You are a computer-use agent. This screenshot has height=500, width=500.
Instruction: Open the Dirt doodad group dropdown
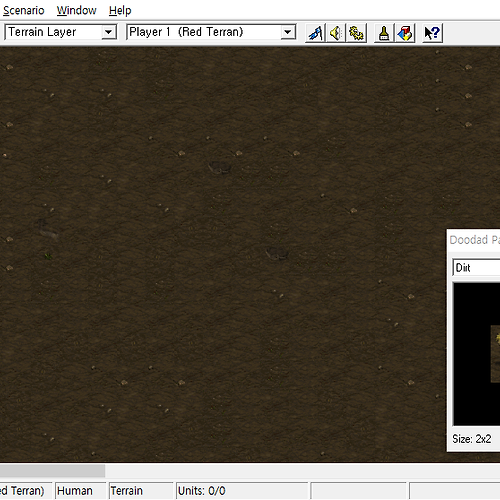[x=476, y=268]
